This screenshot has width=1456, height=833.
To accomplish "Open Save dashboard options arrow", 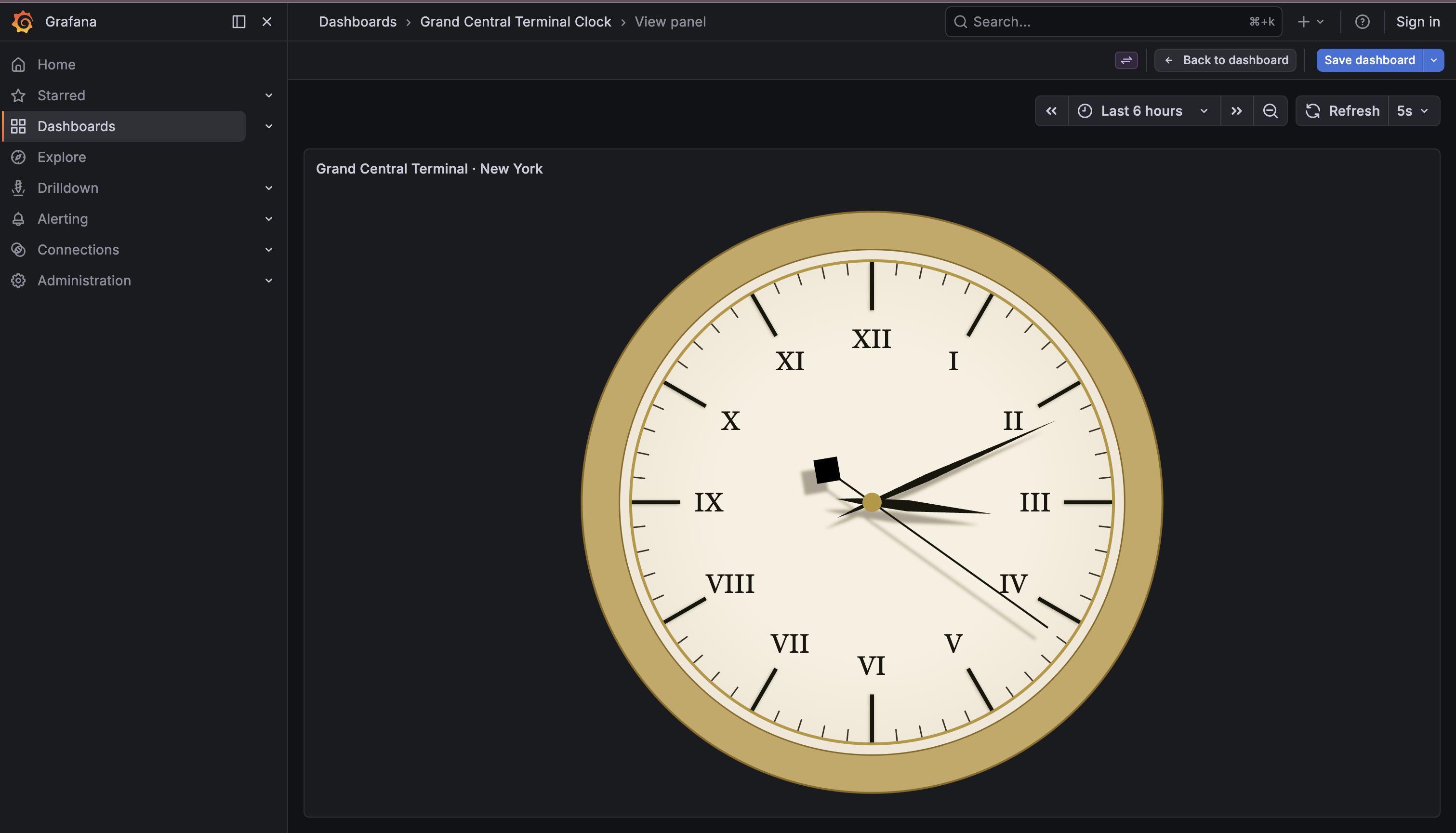I will click(1434, 60).
